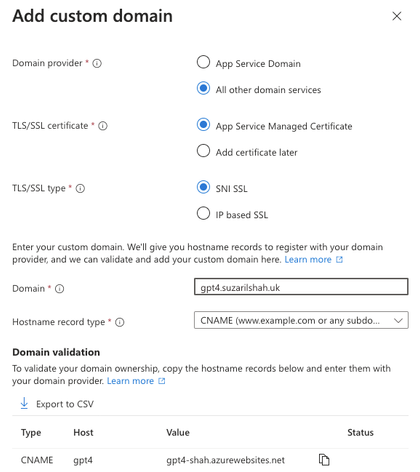This screenshot has height=472, width=420.
Task: Select App Service Domain radio option
Action: pyautogui.click(x=203, y=62)
